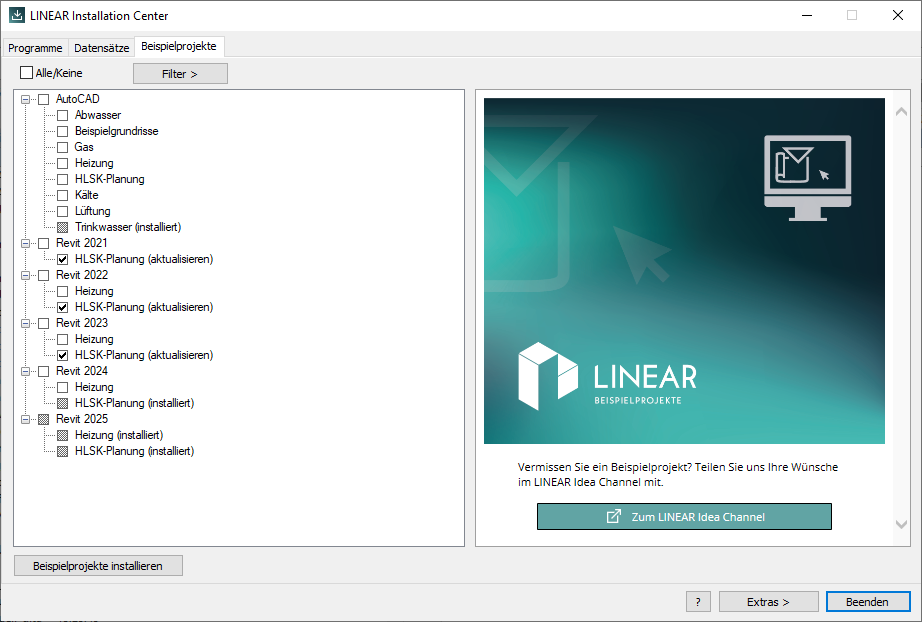Collapse the AutoCAD tree node
The height and width of the screenshot is (622, 922).
click(x=25, y=99)
